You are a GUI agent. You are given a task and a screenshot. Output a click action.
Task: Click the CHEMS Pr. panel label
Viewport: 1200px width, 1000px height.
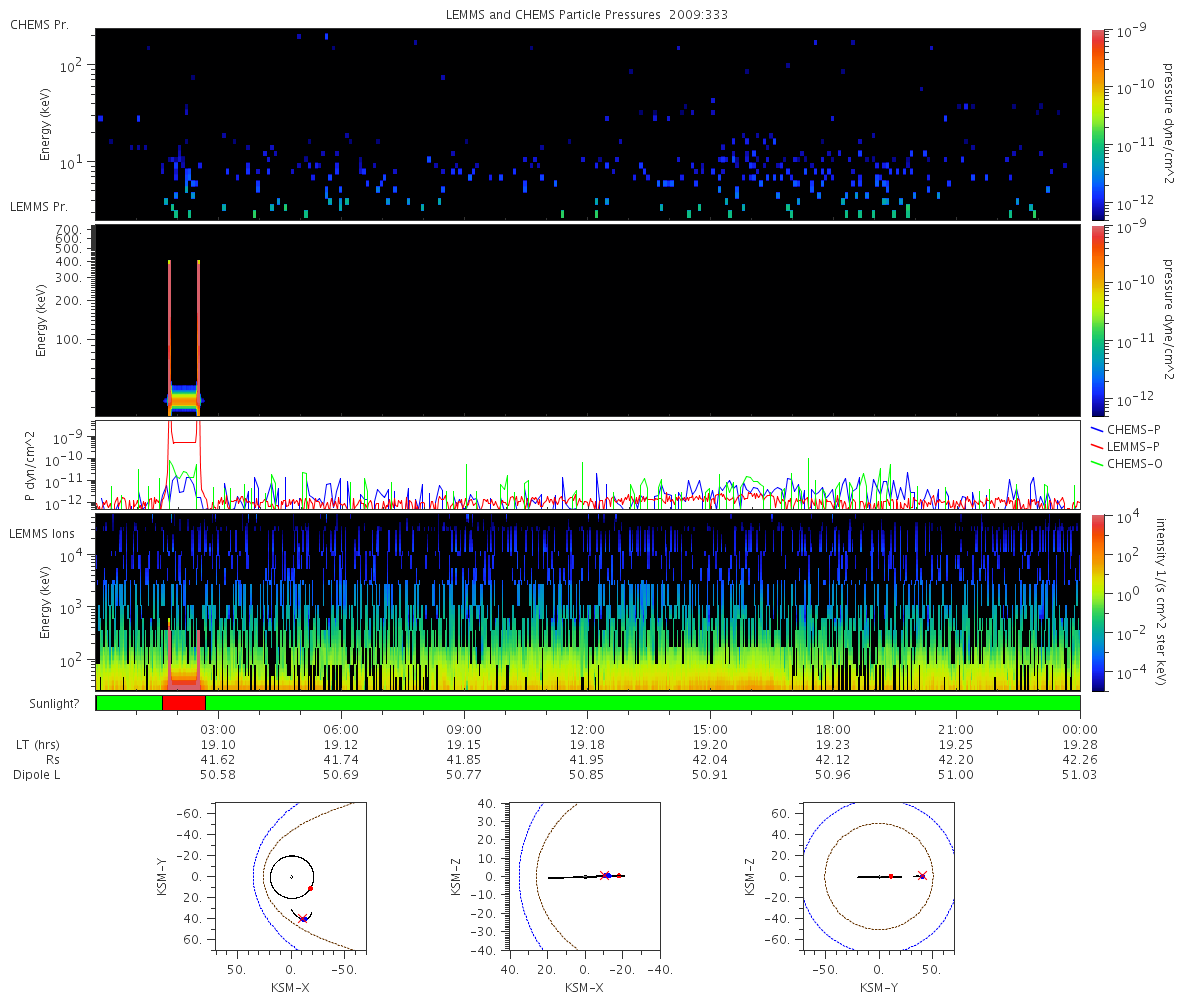tap(39, 24)
